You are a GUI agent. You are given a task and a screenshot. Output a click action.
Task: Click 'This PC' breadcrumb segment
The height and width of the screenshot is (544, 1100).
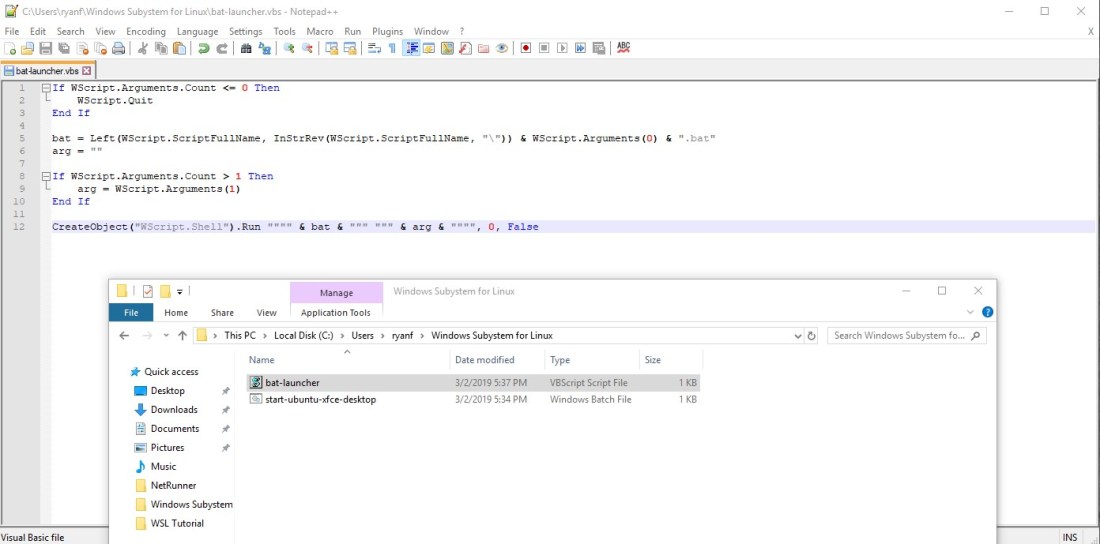[240, 336]
